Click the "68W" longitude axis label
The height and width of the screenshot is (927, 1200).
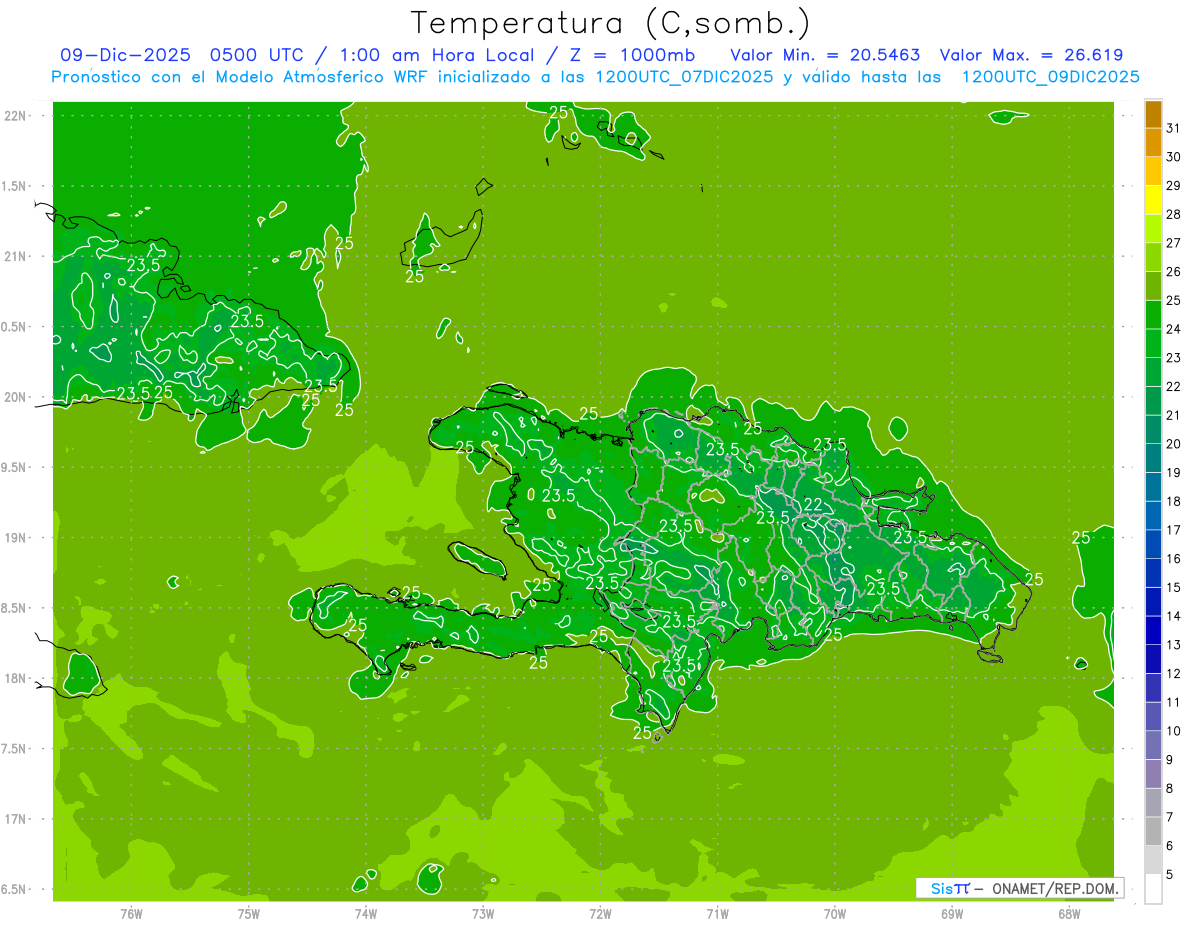[x=1069, y=914]
